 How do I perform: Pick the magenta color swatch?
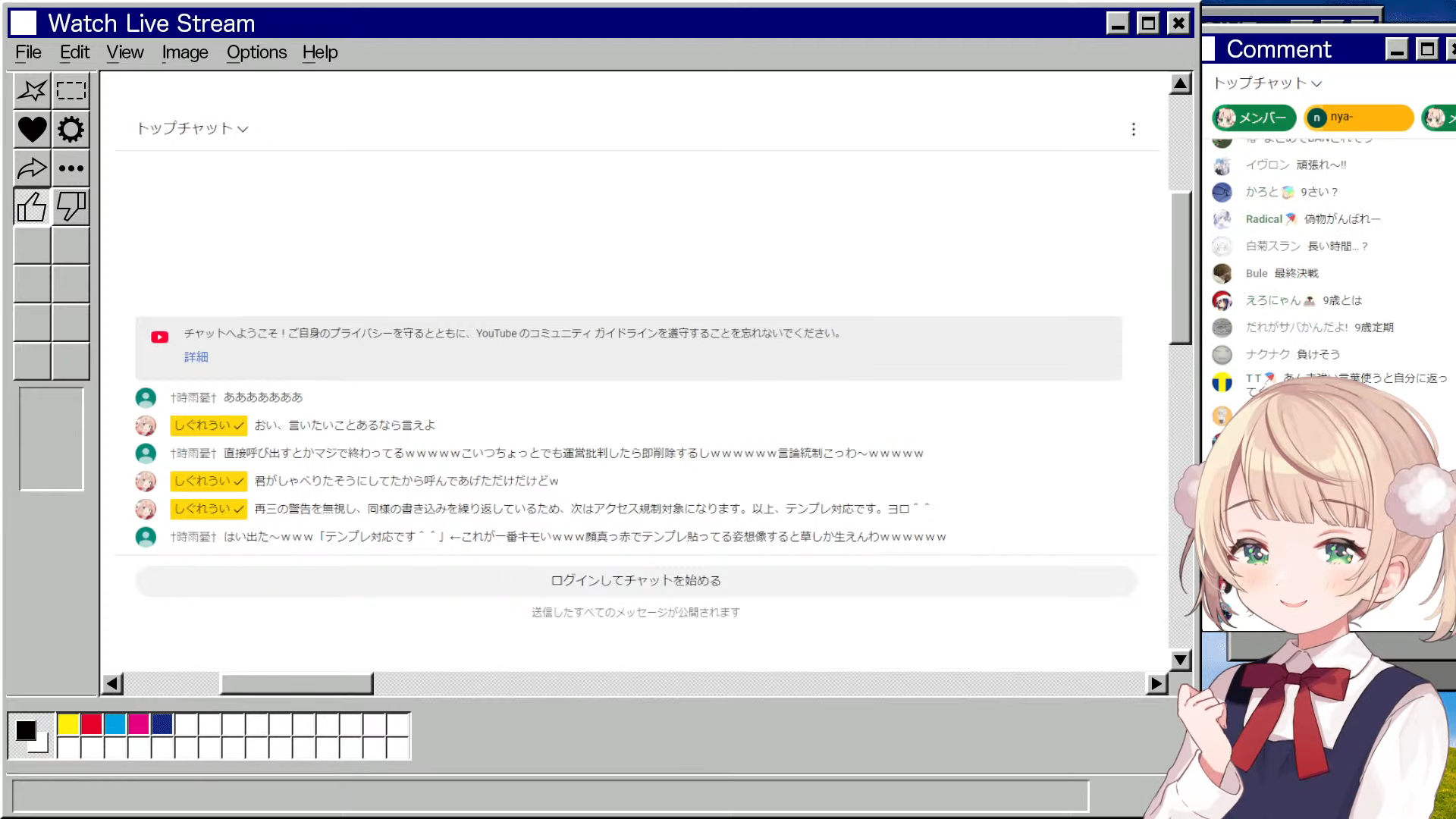pyautogui.click(x=138, y=724)
